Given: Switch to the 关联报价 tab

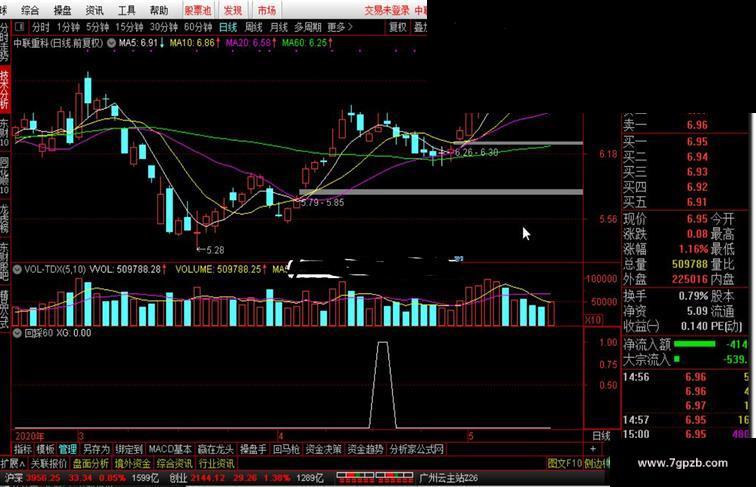Looking at the screenshot, I should click(49, 464).
